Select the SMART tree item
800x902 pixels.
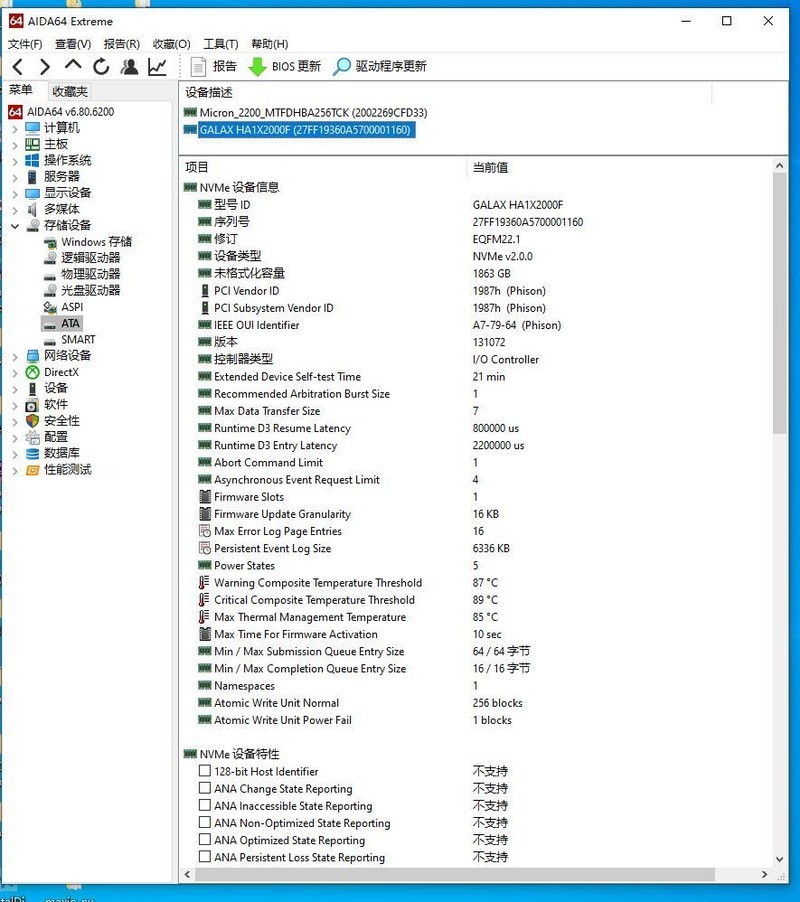(78, 340)
